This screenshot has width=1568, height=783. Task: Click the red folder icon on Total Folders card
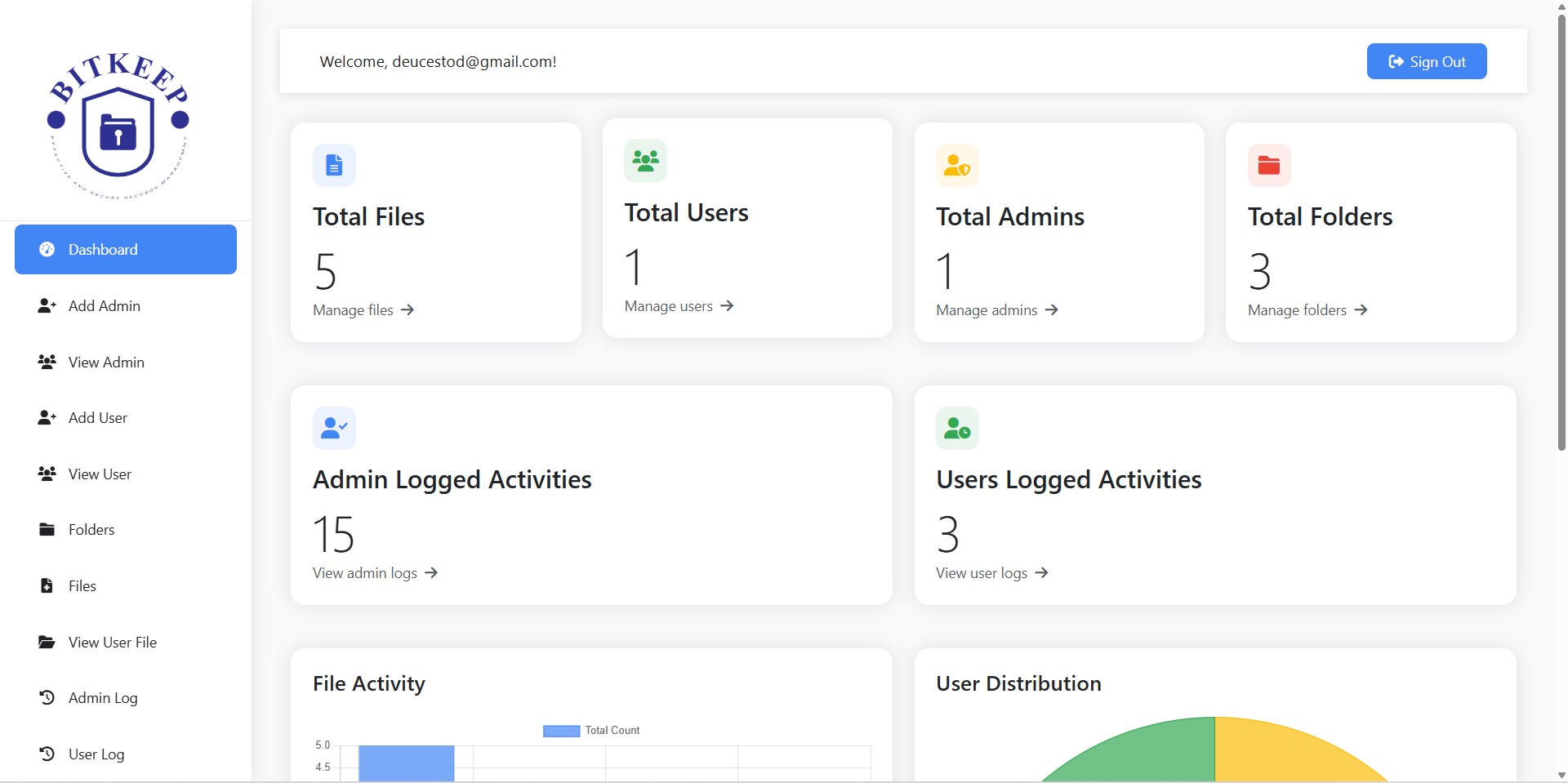pos(1268,166)
